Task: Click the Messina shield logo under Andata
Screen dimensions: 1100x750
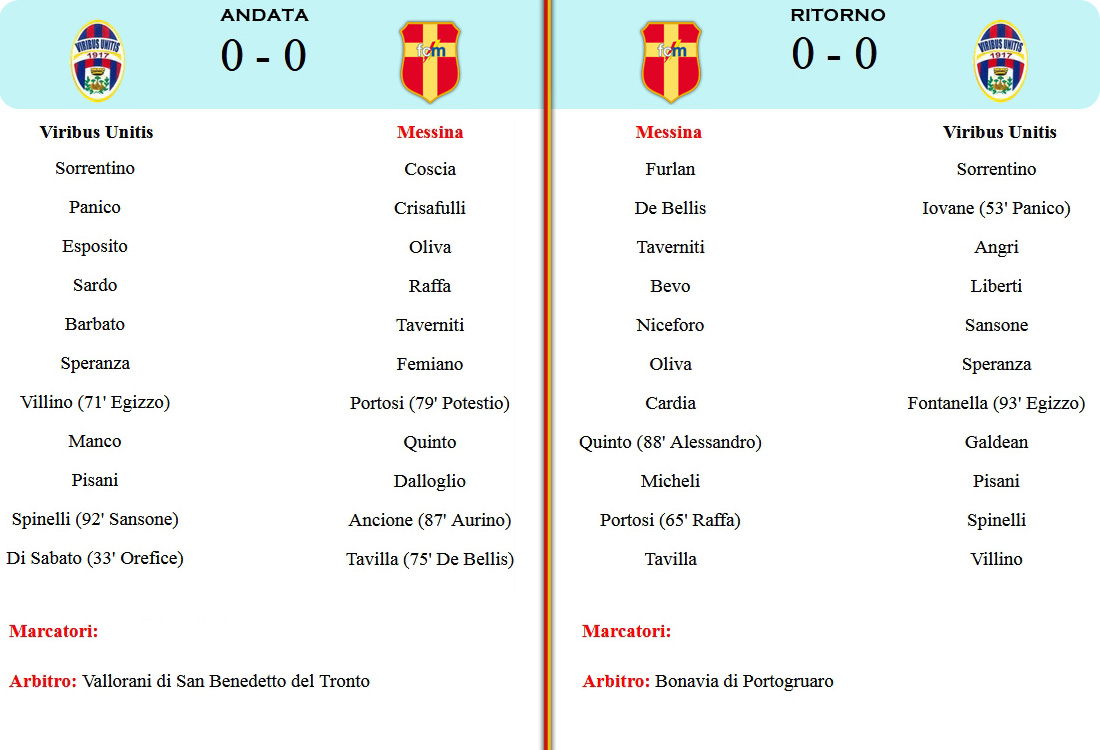Action: 430,62
